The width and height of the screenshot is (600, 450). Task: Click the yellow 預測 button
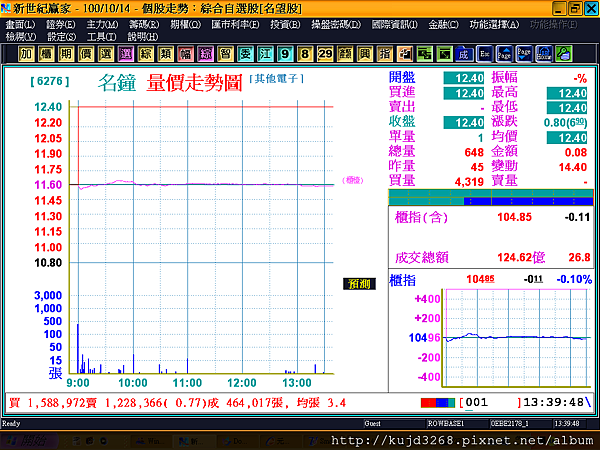pos(359,284)
